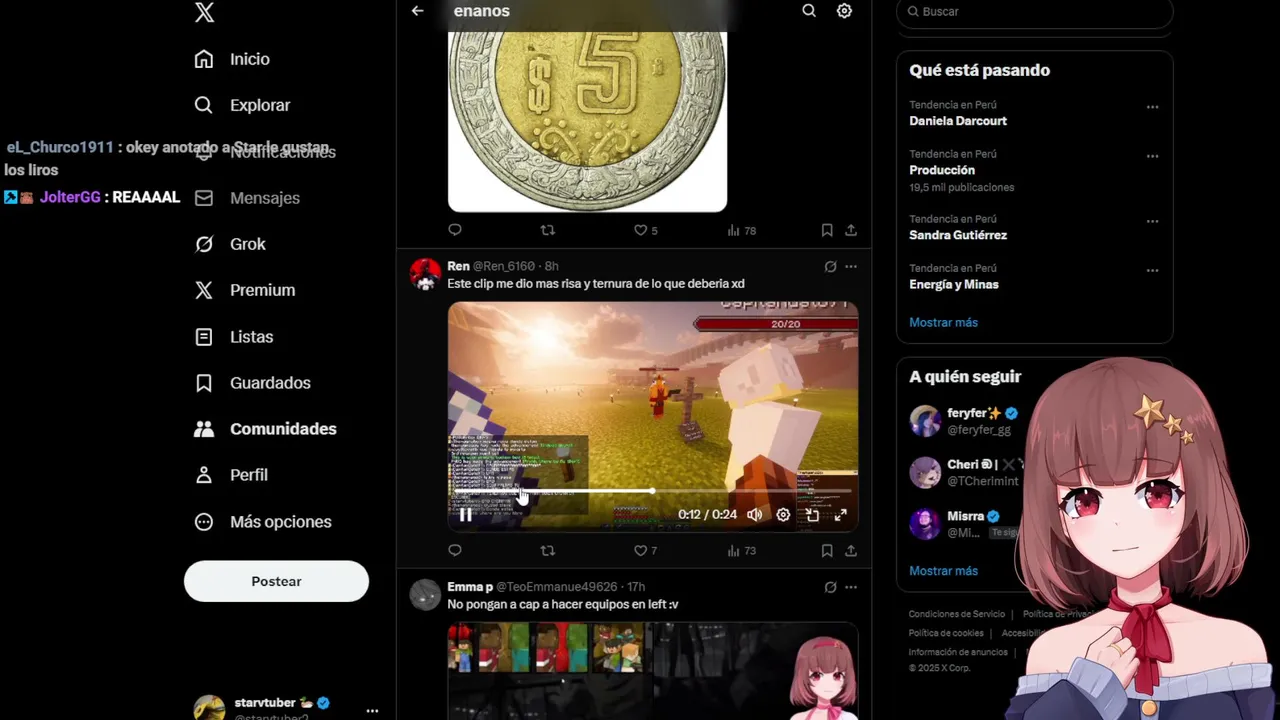Like Ren's post with 7 likes

[x=646, y=551]
